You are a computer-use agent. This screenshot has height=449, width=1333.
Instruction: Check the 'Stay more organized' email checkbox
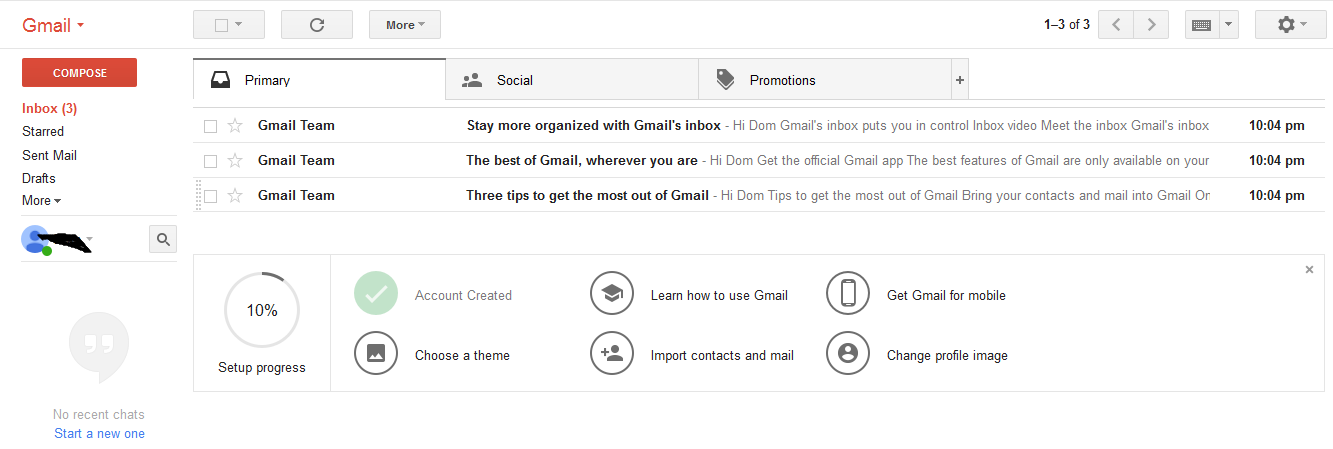pos(210,126)
